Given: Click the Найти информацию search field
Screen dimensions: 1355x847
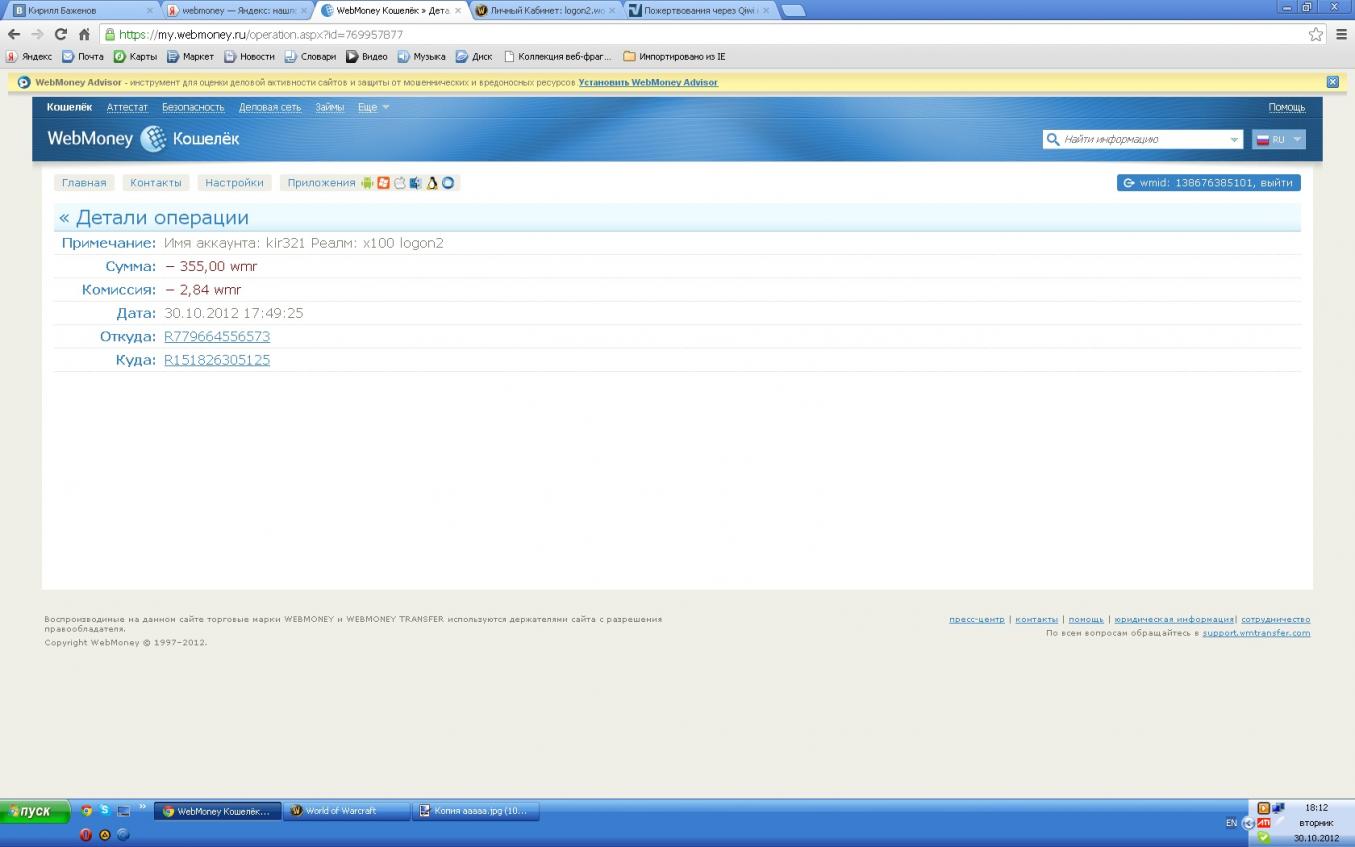Looking at the screenshot, I should 1140,140.
